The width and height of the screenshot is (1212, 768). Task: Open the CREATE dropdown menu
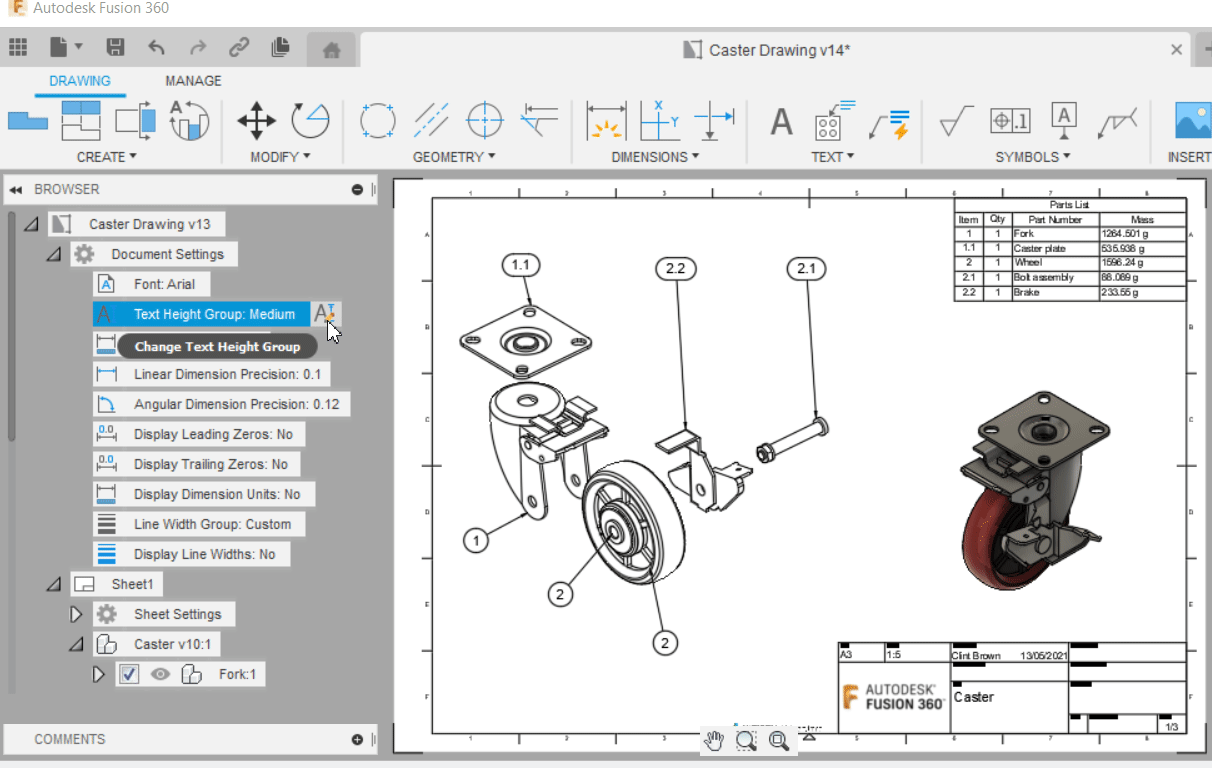(x=106, y=157)
